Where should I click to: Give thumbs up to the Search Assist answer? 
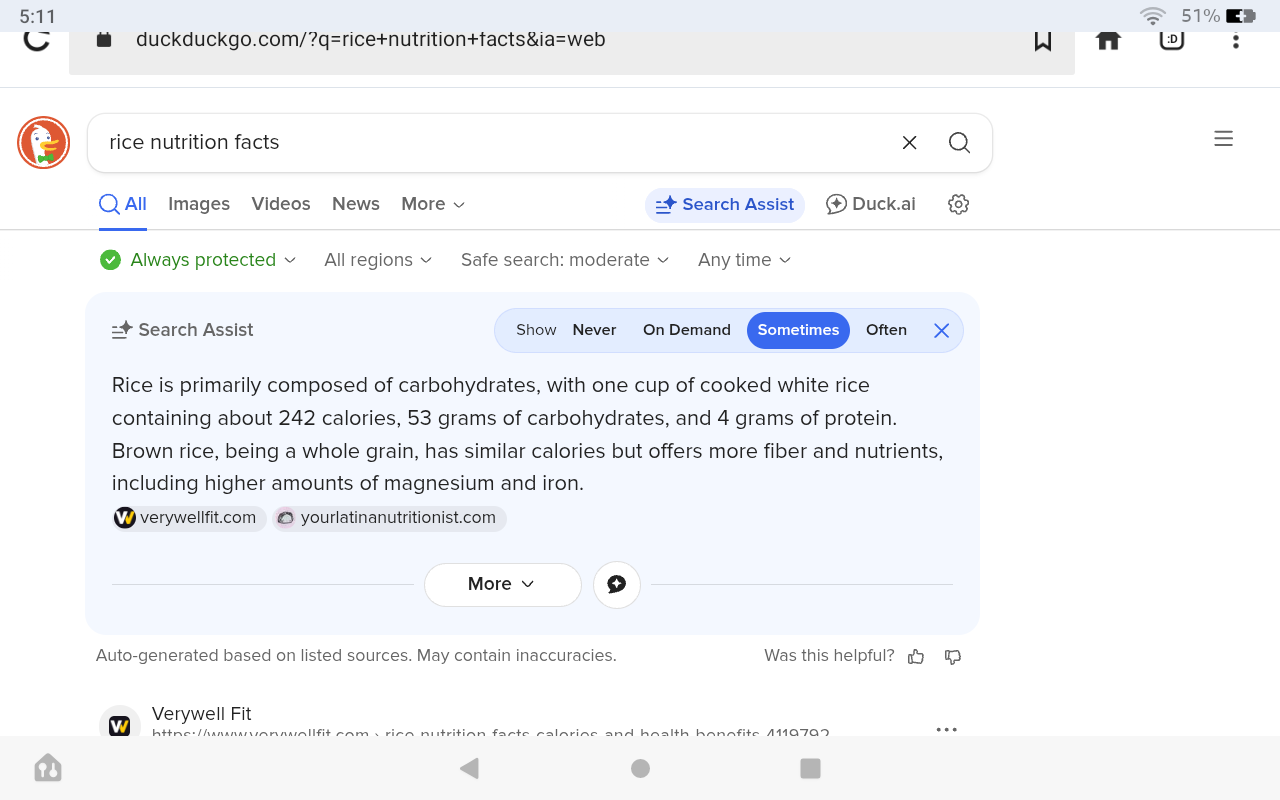pos(916,657)
